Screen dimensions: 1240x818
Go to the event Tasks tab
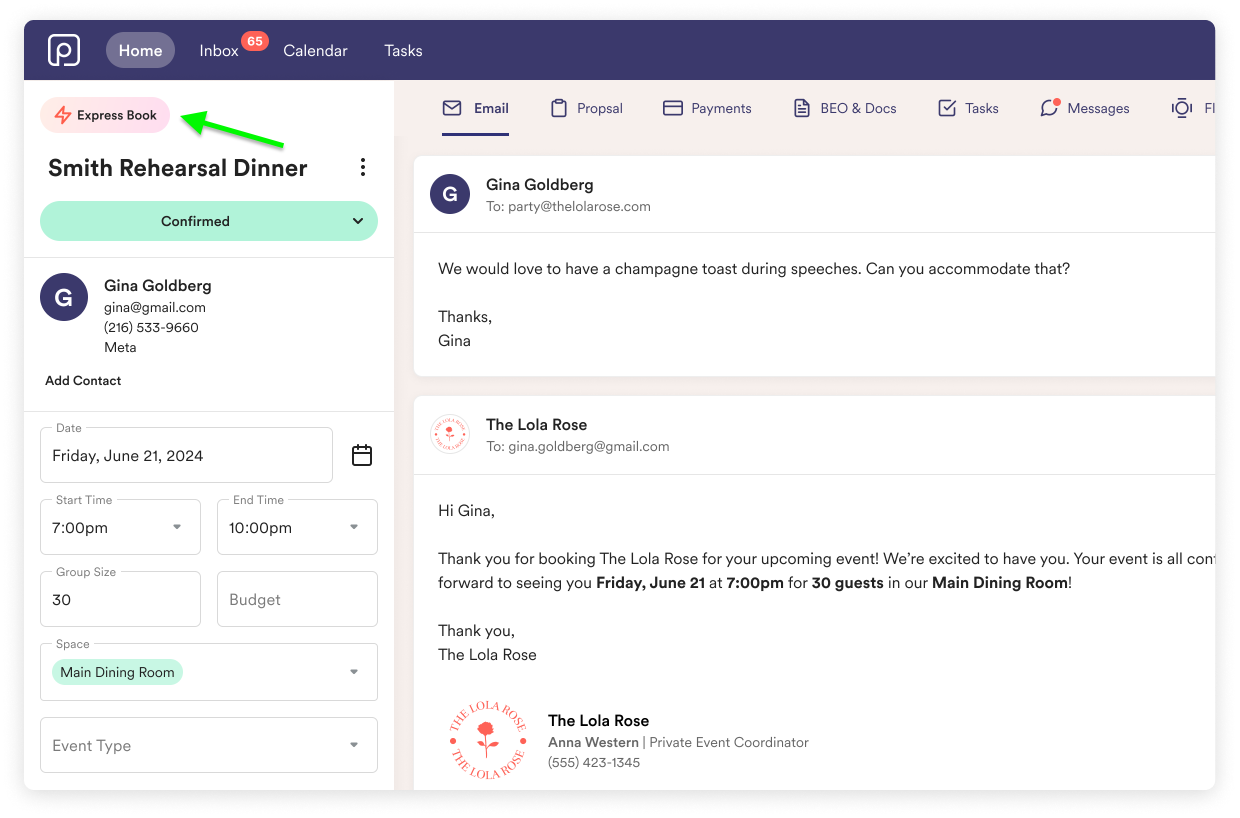pos(968,108)
